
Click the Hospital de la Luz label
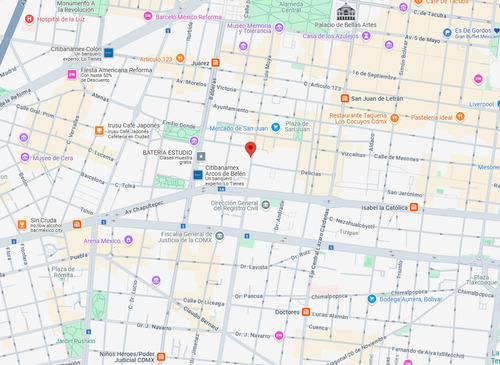61,19
